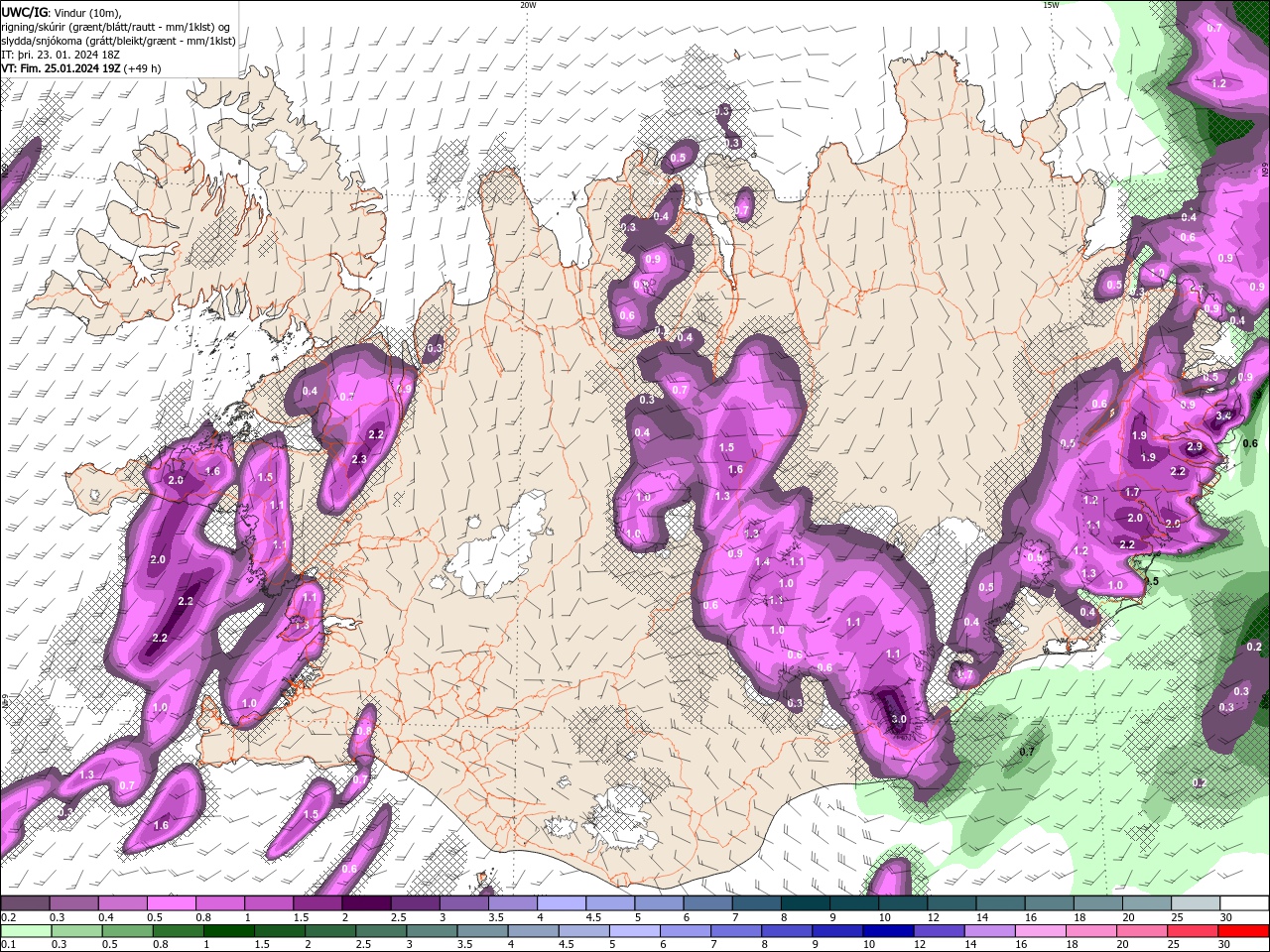Pick the dark mauve 0.2 snow scale swatch
Viewport: 1270px width, 952px height.
(25, 903)
